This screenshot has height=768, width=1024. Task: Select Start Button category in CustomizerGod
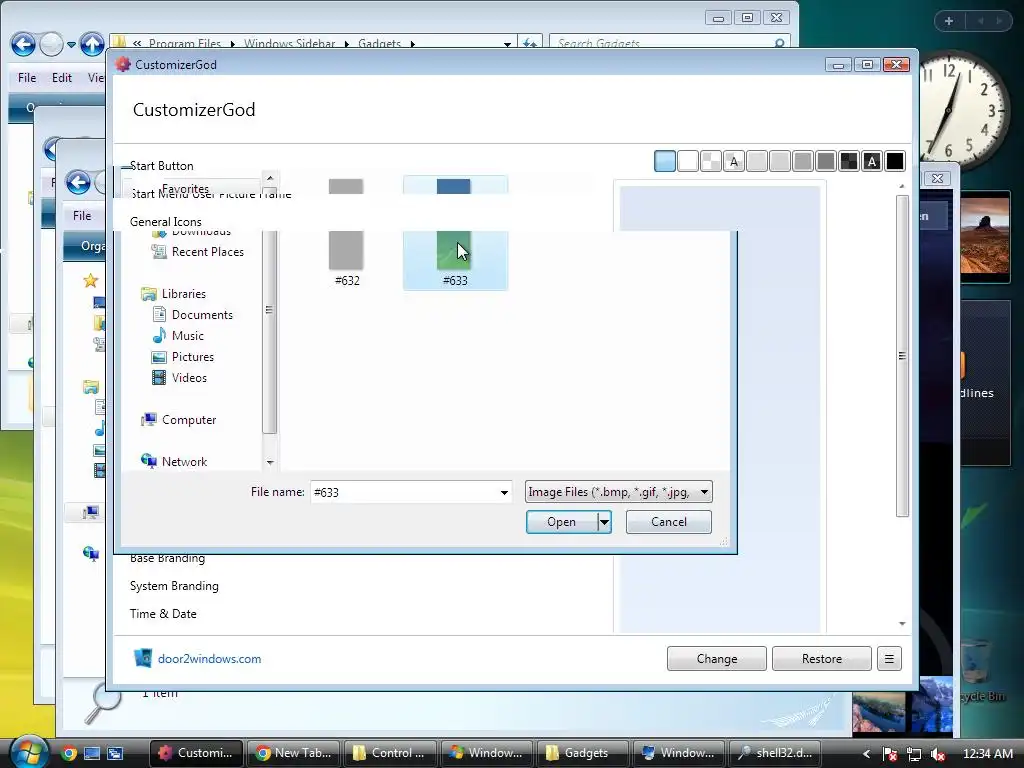161,166
